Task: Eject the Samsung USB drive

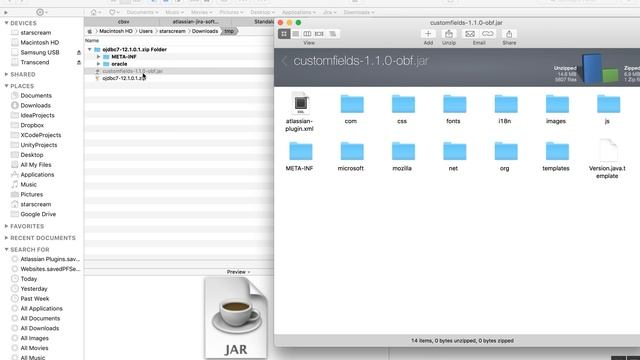Action: tap(79, 53)
